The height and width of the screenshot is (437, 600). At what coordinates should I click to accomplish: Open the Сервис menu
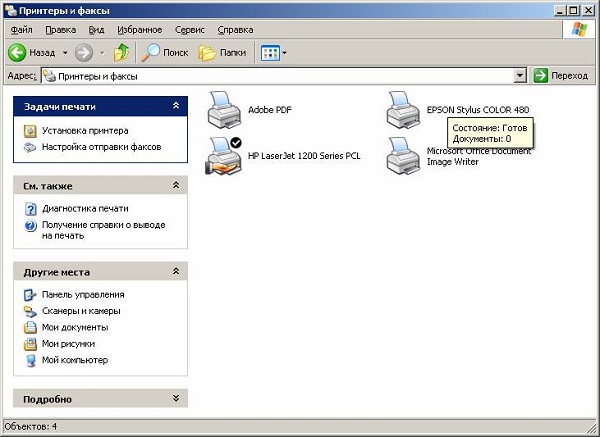tap(189, 30)
